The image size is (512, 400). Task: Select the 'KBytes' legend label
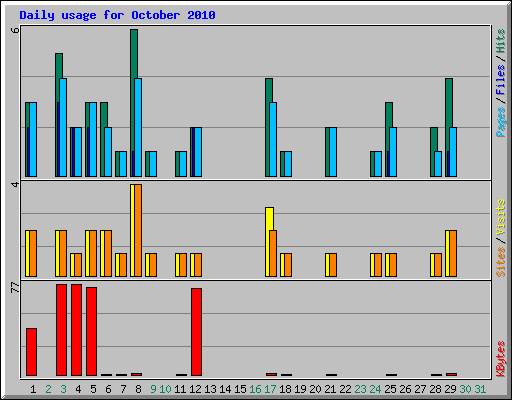500,359
